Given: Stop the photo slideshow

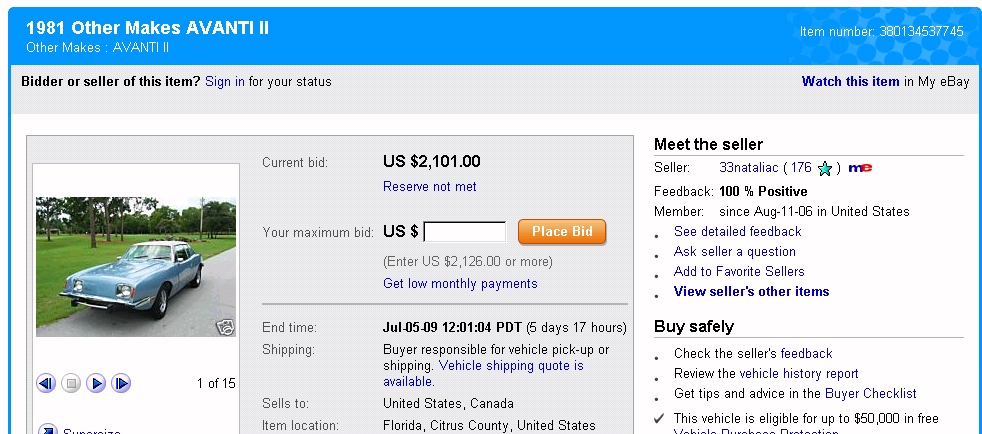Looking at the screenshot, I should (71, 383).
